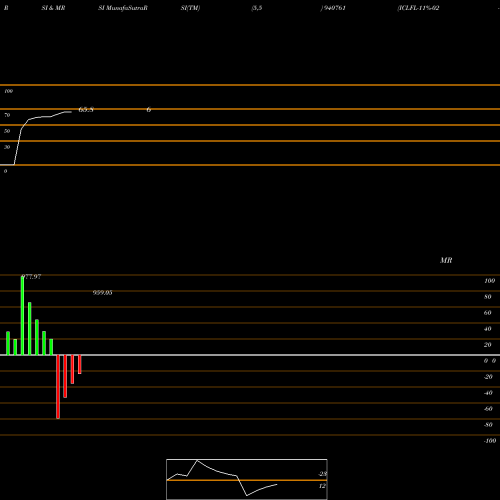The image size is (500, 500).
Task: Click the MR axis label 100
Action: pos(489,281)
